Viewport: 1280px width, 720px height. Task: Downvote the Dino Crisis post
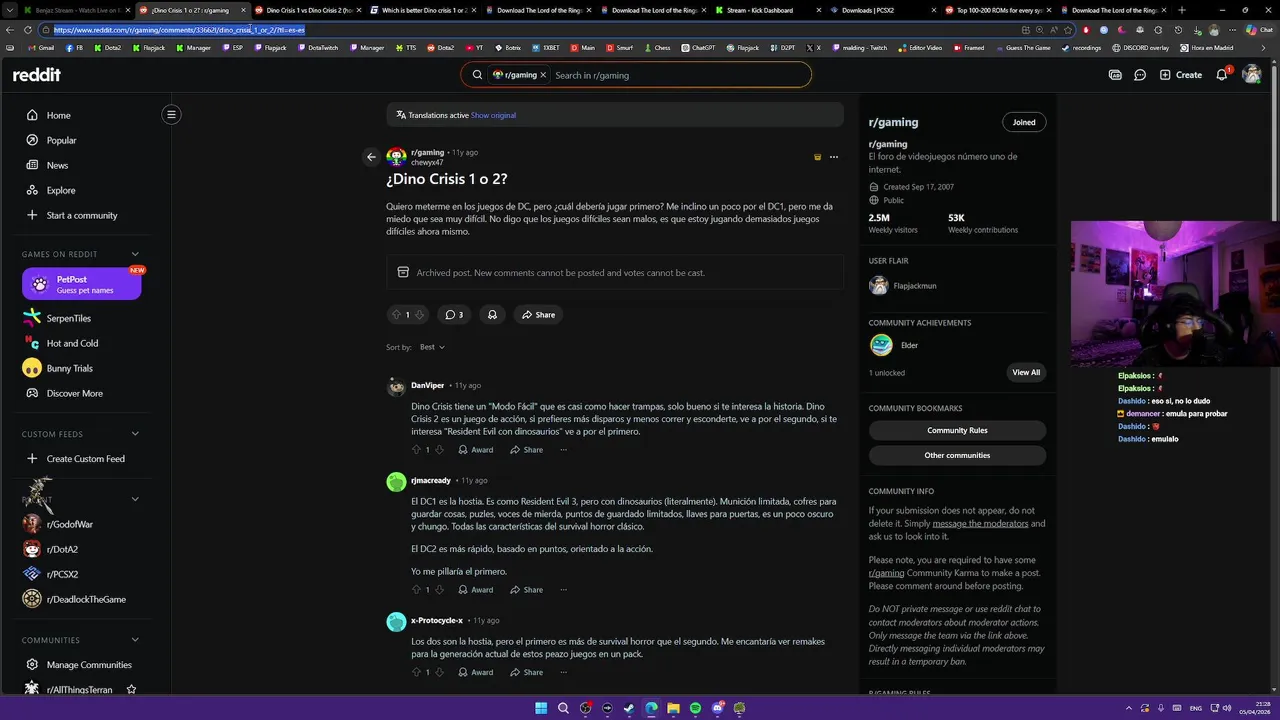click(420, 315)
